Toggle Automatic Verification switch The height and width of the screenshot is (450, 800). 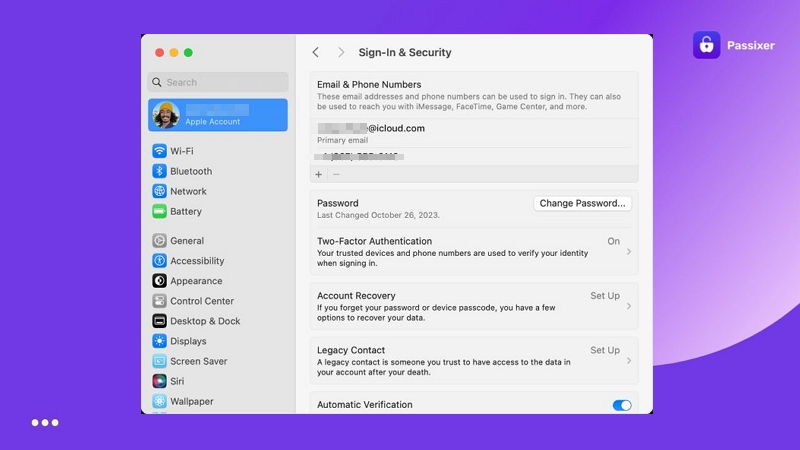[622, 405]
